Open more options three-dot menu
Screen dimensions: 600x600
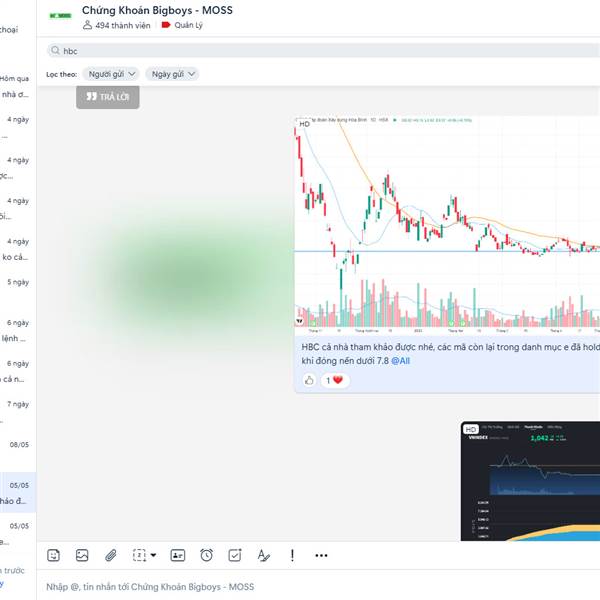tap(321, 555)
